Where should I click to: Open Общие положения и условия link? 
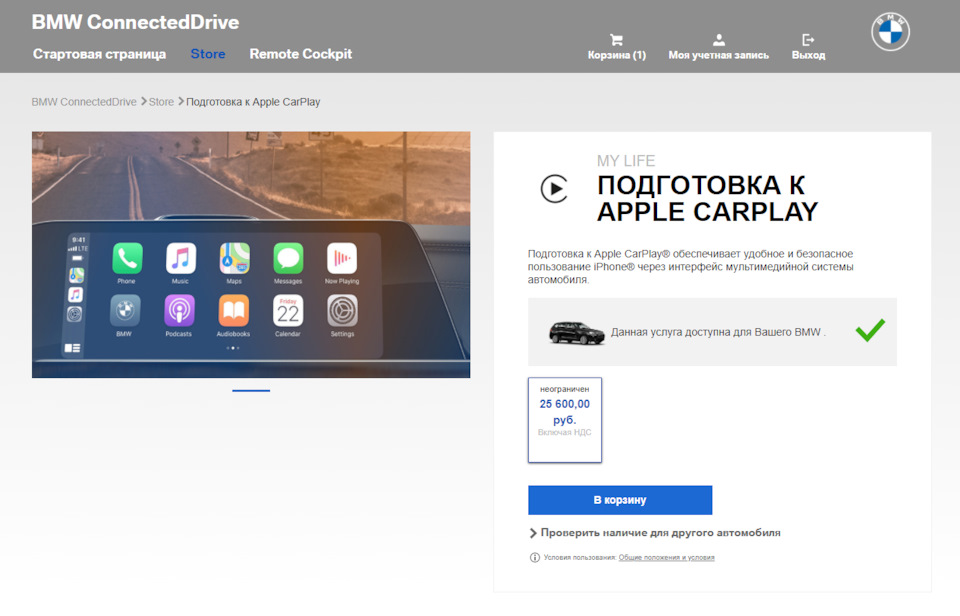point(666,557)
